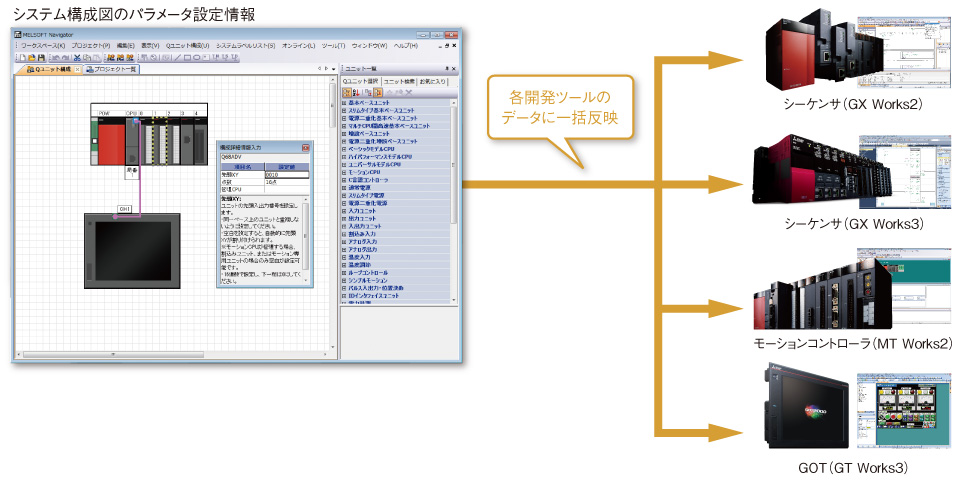
Task: Expand the スリムタイプ基本ベースユニット category
Action: click(x=345, y=110)
